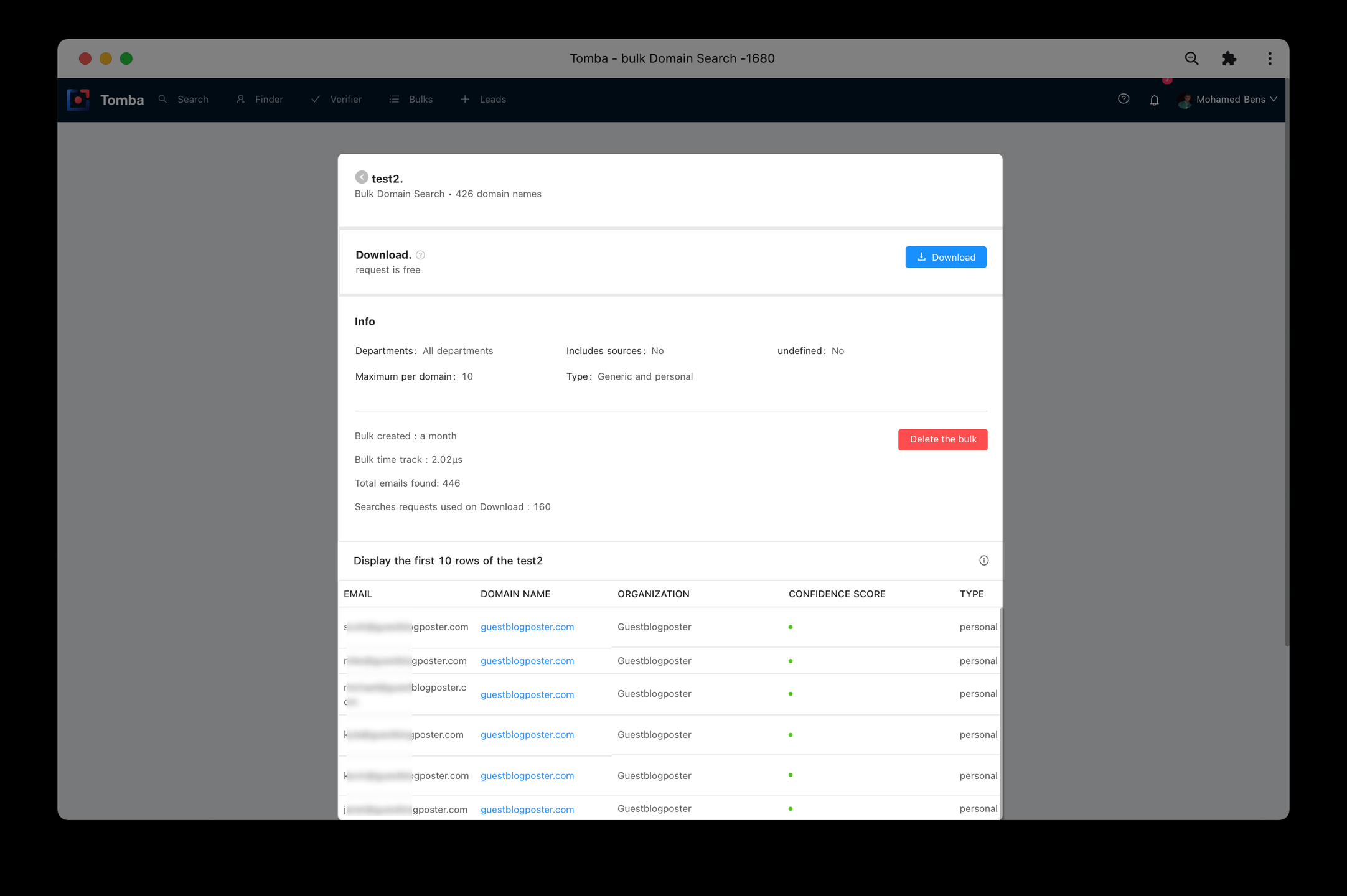This screenshot has width=1347, height=896.
Task: Open the notifications bell
Action: [x=1154, y=100]
